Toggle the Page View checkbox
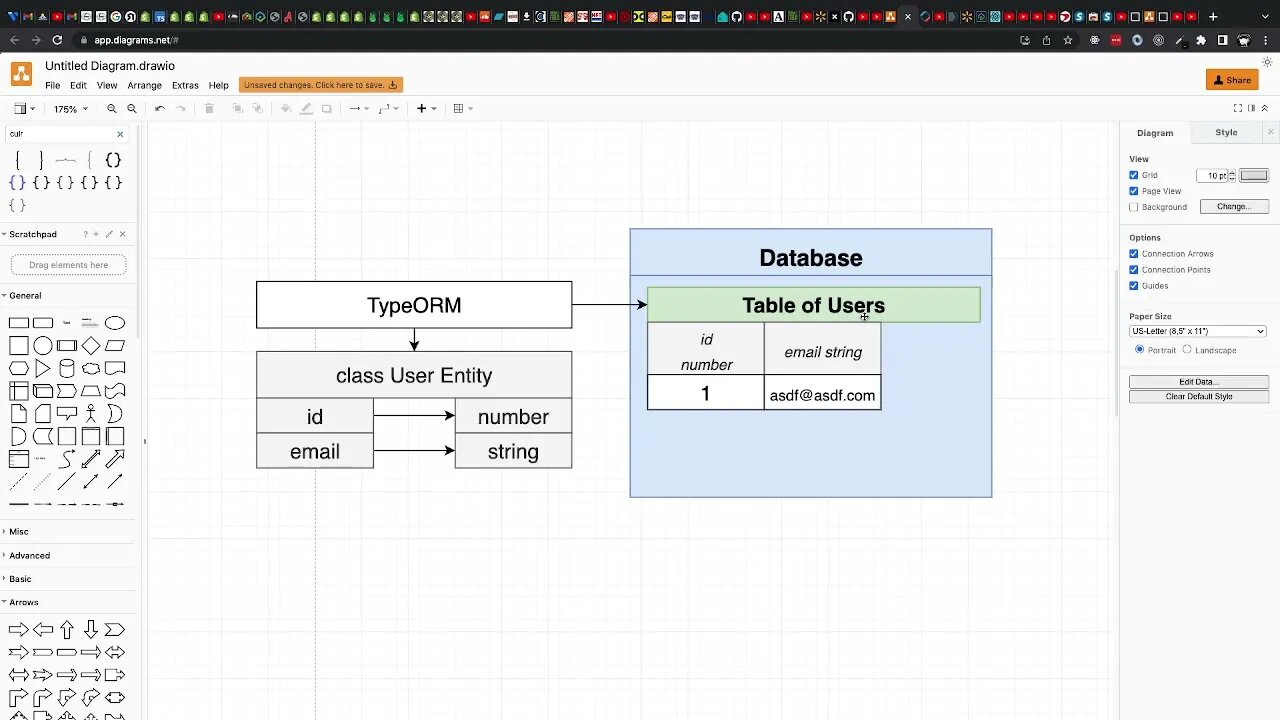The height and width of the screenshot is (720, 1280). coord(1134,191)
